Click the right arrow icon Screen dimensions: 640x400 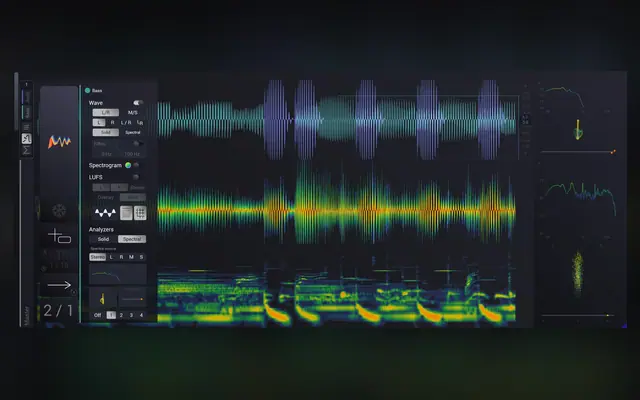pos(59,285)
